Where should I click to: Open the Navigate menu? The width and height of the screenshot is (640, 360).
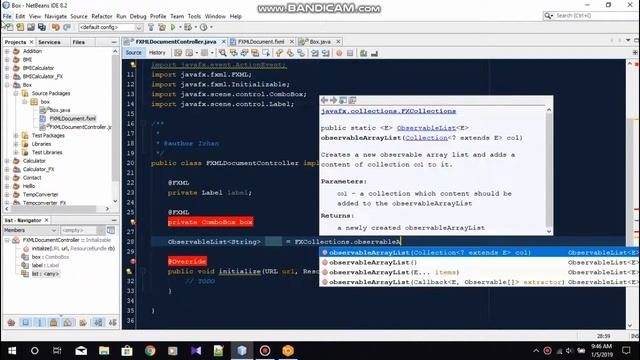tap(56, 16)
